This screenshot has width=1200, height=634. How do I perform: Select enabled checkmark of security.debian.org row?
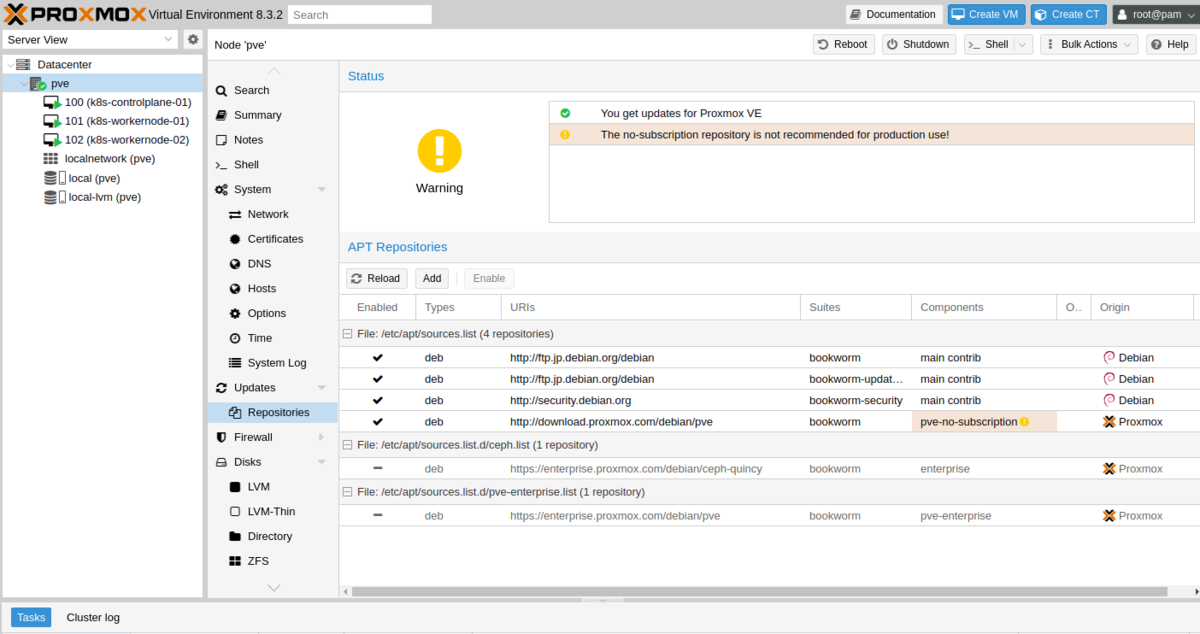pyautogui.click(x=378, y=400)
